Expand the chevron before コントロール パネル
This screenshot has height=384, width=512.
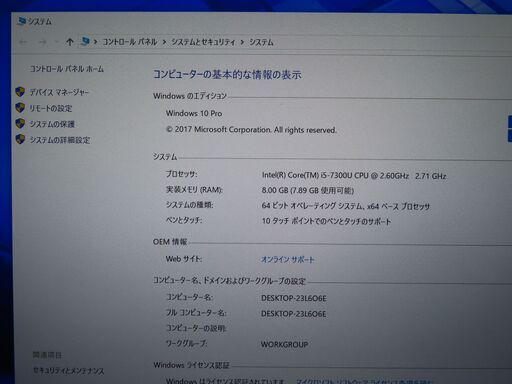click(96, 42)
